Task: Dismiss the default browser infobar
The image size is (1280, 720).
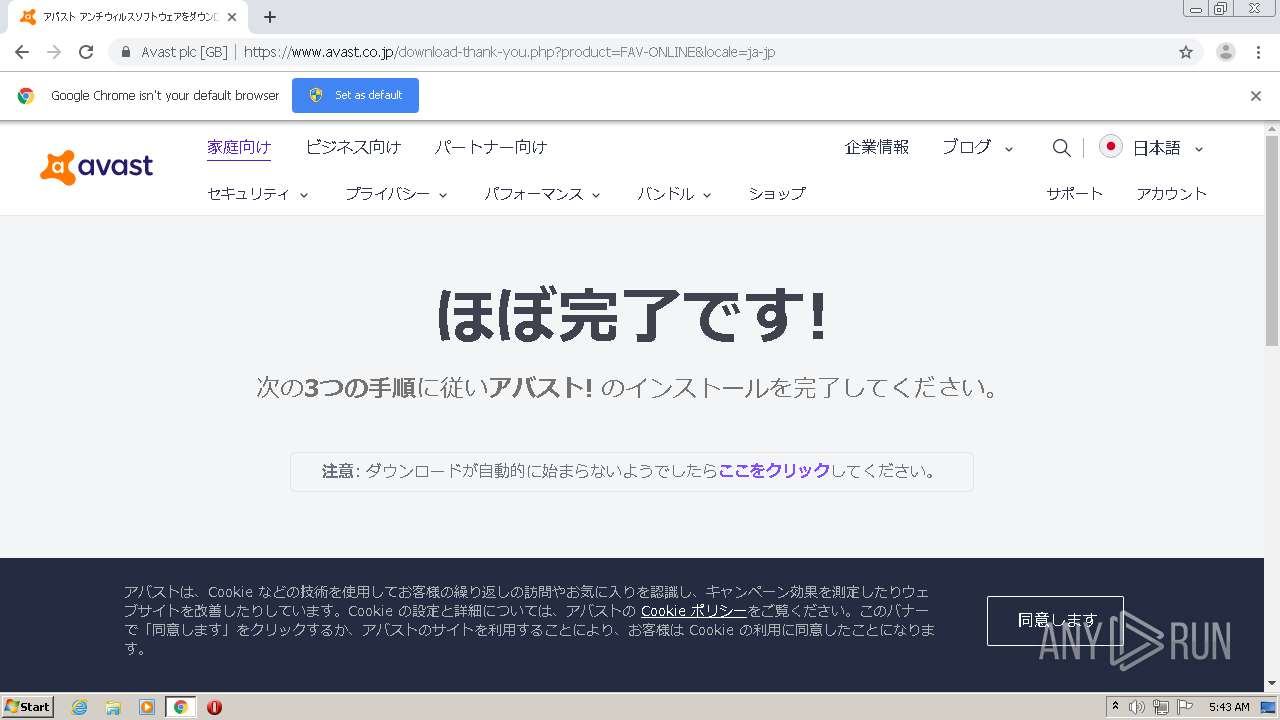Action: 1256,96
